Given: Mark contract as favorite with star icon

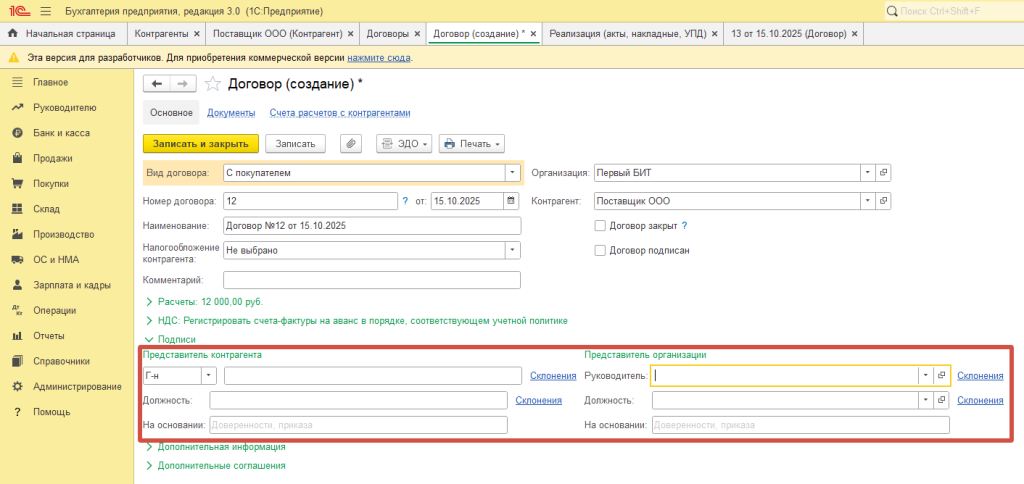Looking at the screenshot, I should pyautogui.click(x=212, y=84).
